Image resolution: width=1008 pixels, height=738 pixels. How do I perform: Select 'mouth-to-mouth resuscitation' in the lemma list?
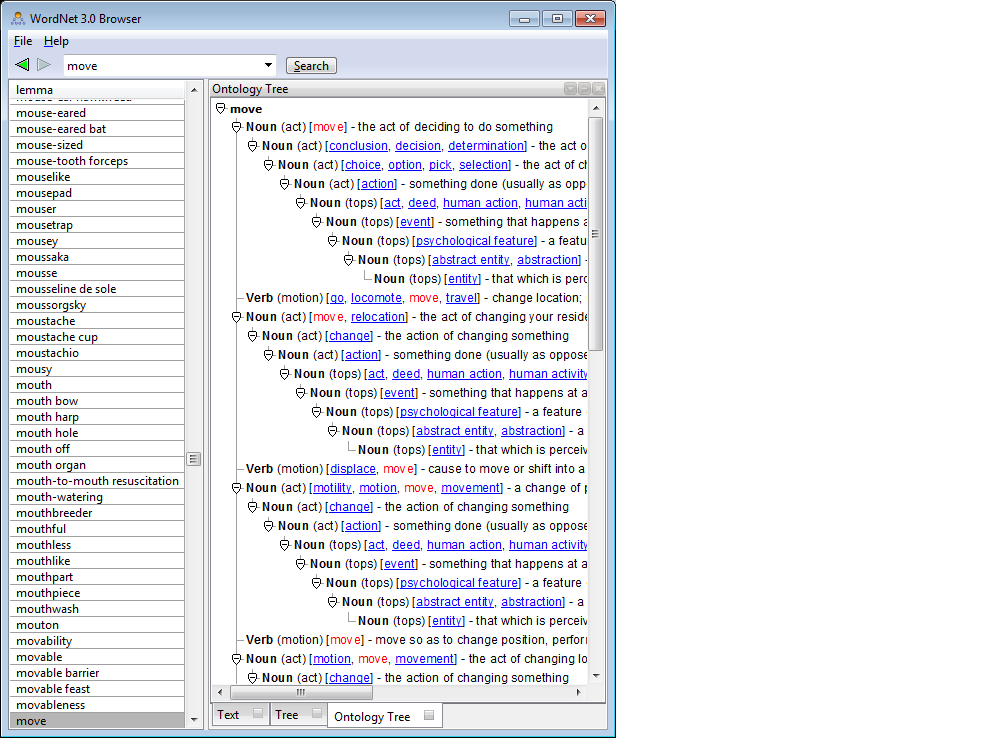pyautogui.click(x=97, y=481)
